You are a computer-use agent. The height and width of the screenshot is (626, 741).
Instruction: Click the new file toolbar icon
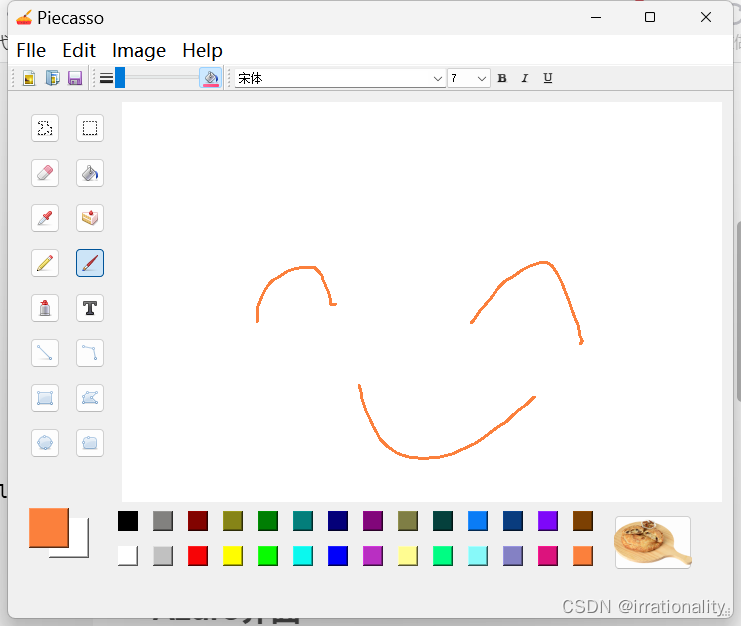[x=29, y=78]
